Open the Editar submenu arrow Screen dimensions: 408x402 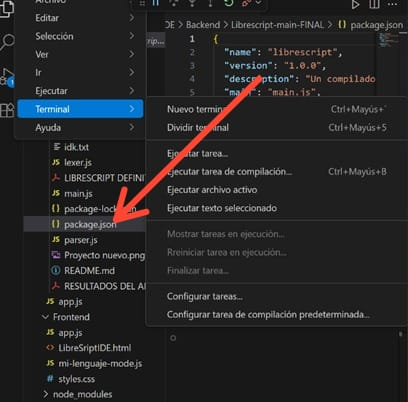pyautogui.click(x=132, y=18)
